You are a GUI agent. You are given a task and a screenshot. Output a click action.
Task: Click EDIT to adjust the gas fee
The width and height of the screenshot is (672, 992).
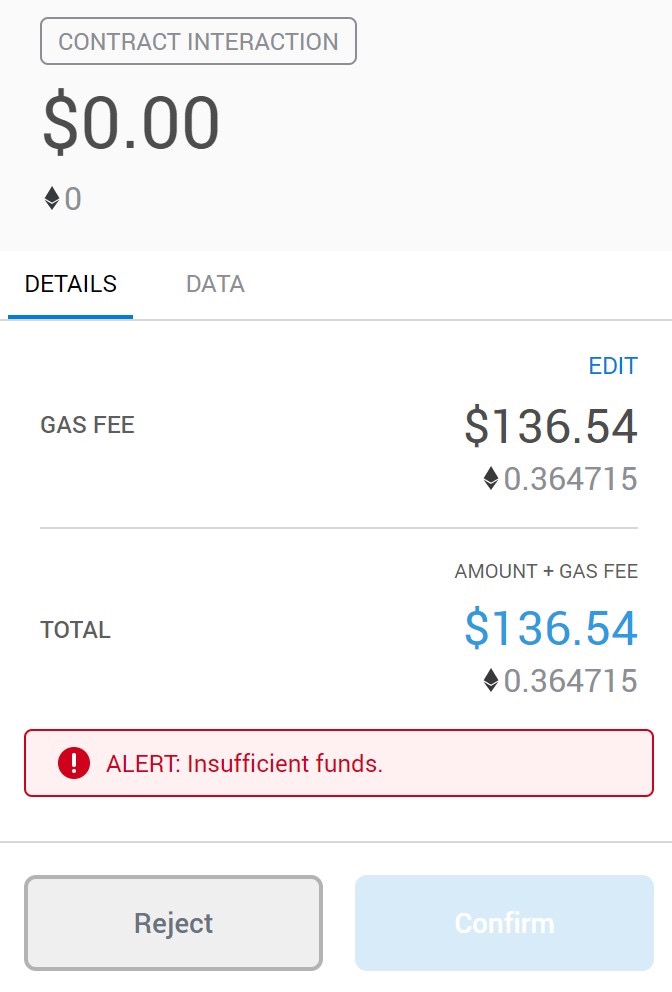613,366
